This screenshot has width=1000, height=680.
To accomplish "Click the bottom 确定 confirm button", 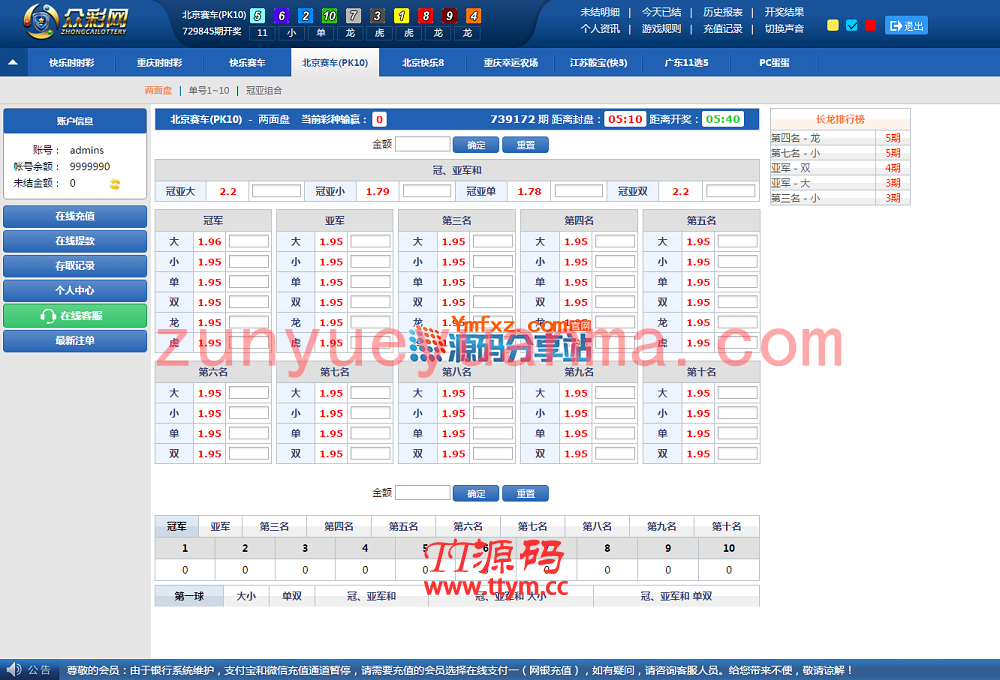I will (476, 493).
